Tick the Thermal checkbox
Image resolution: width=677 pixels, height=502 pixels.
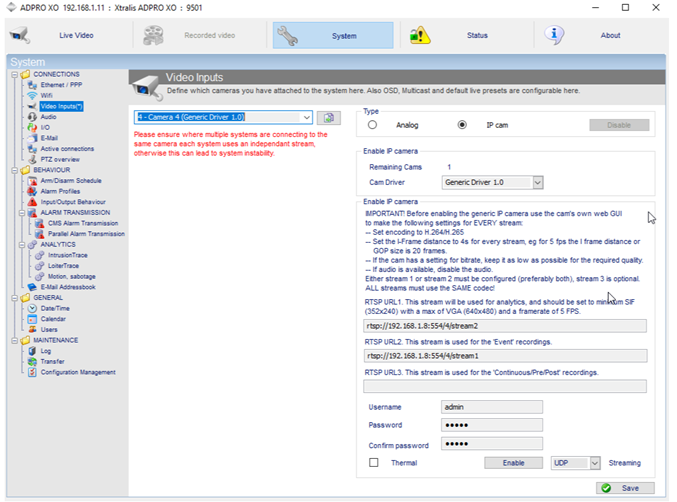374,462
